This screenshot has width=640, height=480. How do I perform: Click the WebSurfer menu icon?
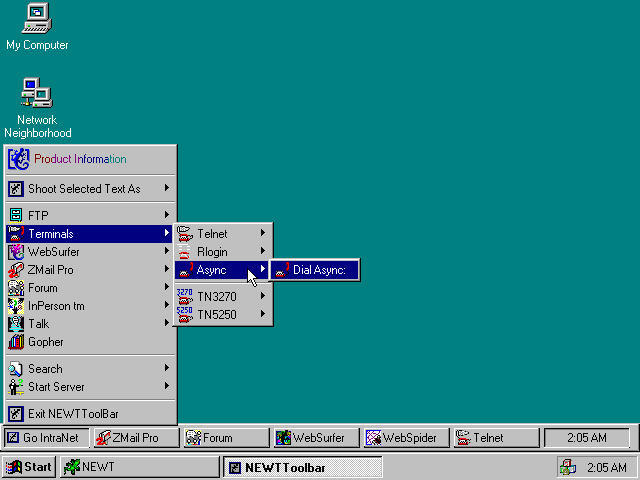(x=16, y=252)
